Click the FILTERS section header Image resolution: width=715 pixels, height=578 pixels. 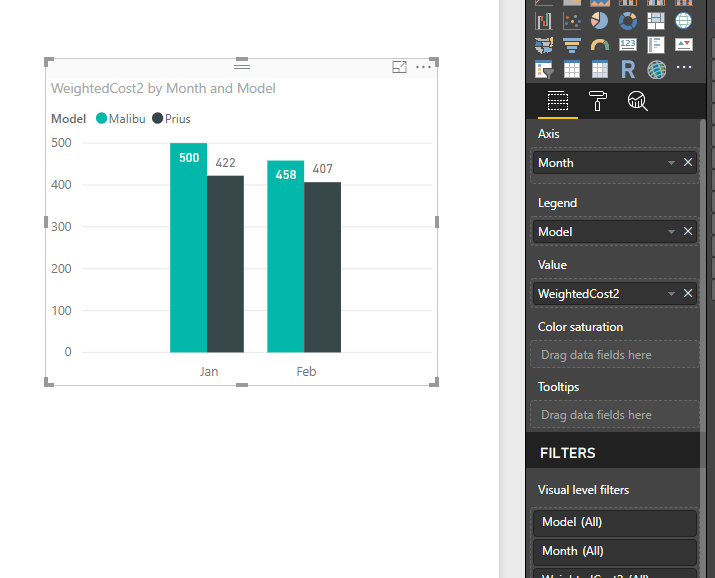(568, 453)
